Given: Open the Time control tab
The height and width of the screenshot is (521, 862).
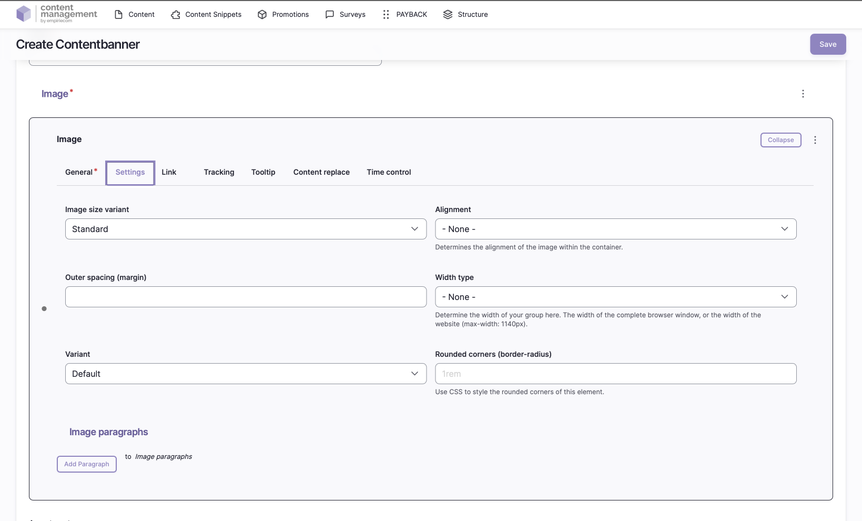Looking at the screenshot, I should point(388,172).
